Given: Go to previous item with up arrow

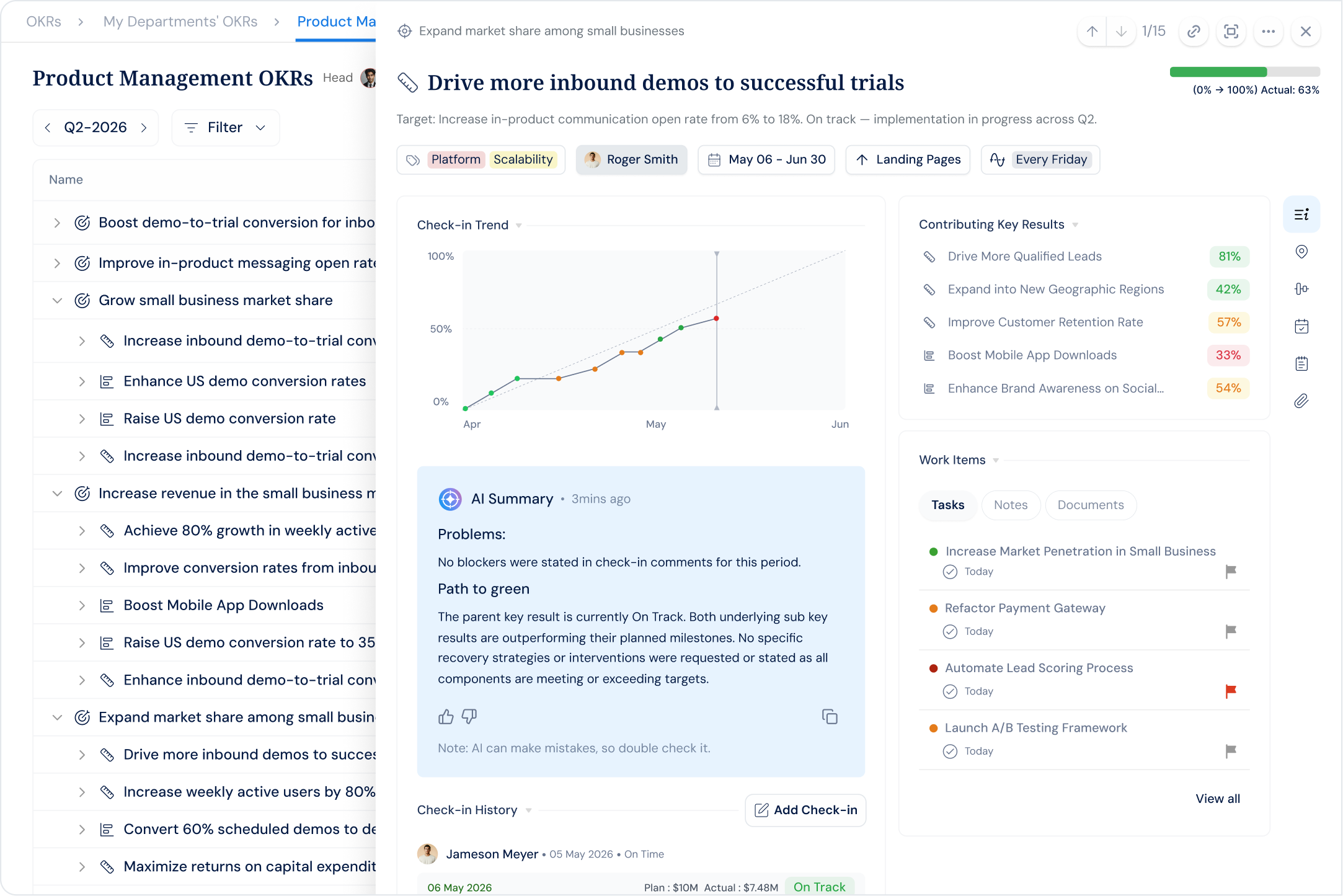Looking at the screenshot, I should [1093, 32].
